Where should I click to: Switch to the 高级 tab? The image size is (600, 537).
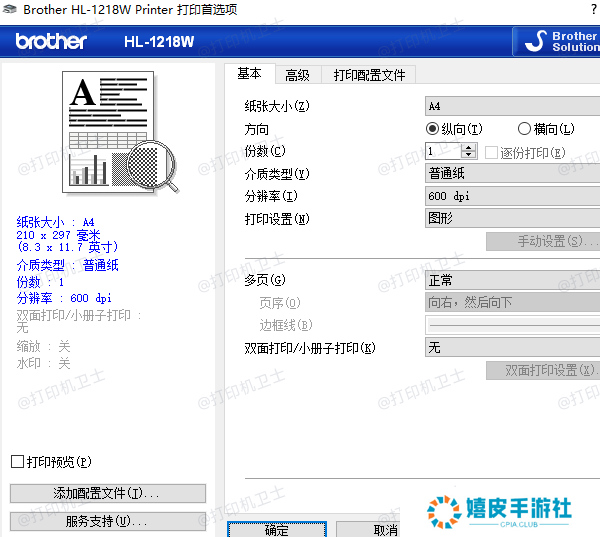pos(298,75)
